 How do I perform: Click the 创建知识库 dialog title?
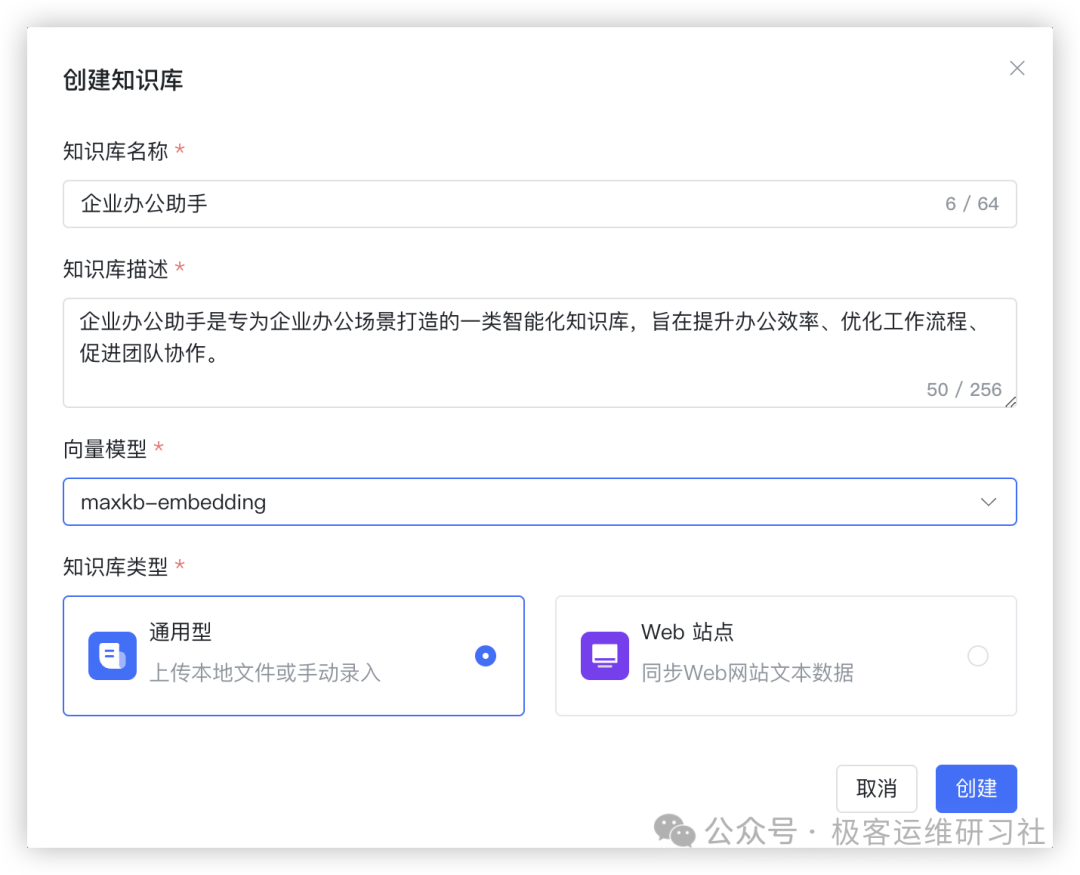[123, 80]
